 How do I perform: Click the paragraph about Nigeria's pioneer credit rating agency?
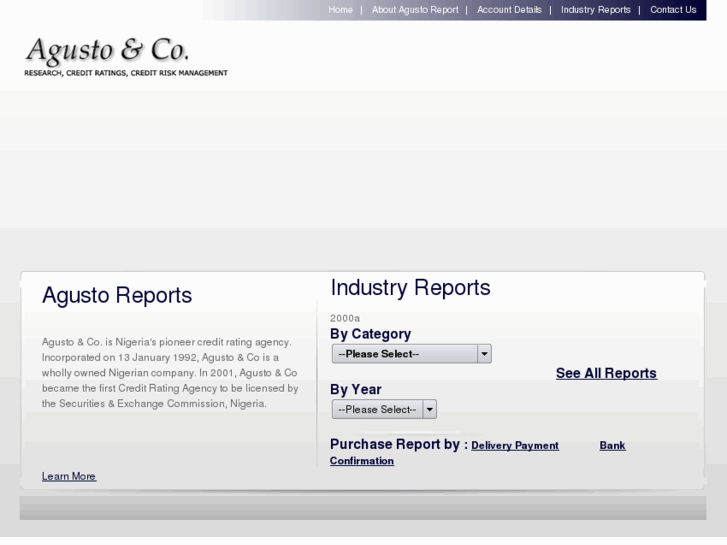pos(170,373)
